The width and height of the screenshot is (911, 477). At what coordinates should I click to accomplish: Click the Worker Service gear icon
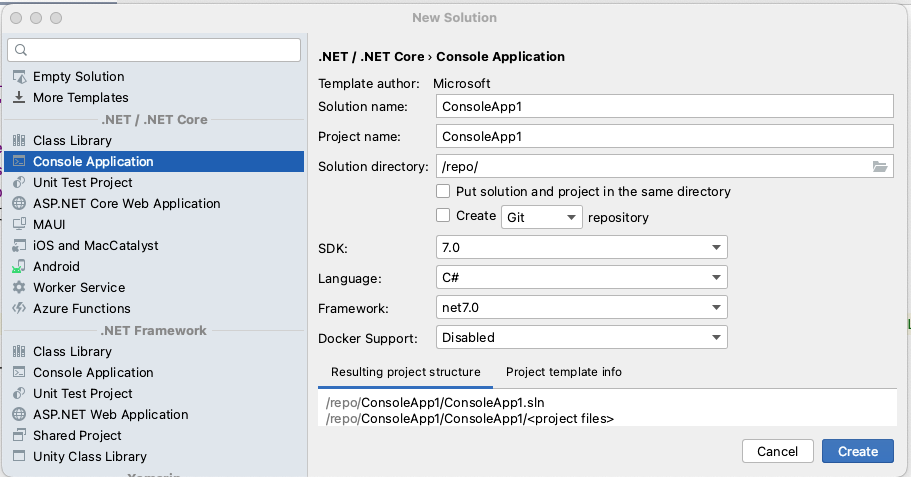(19, 287)
